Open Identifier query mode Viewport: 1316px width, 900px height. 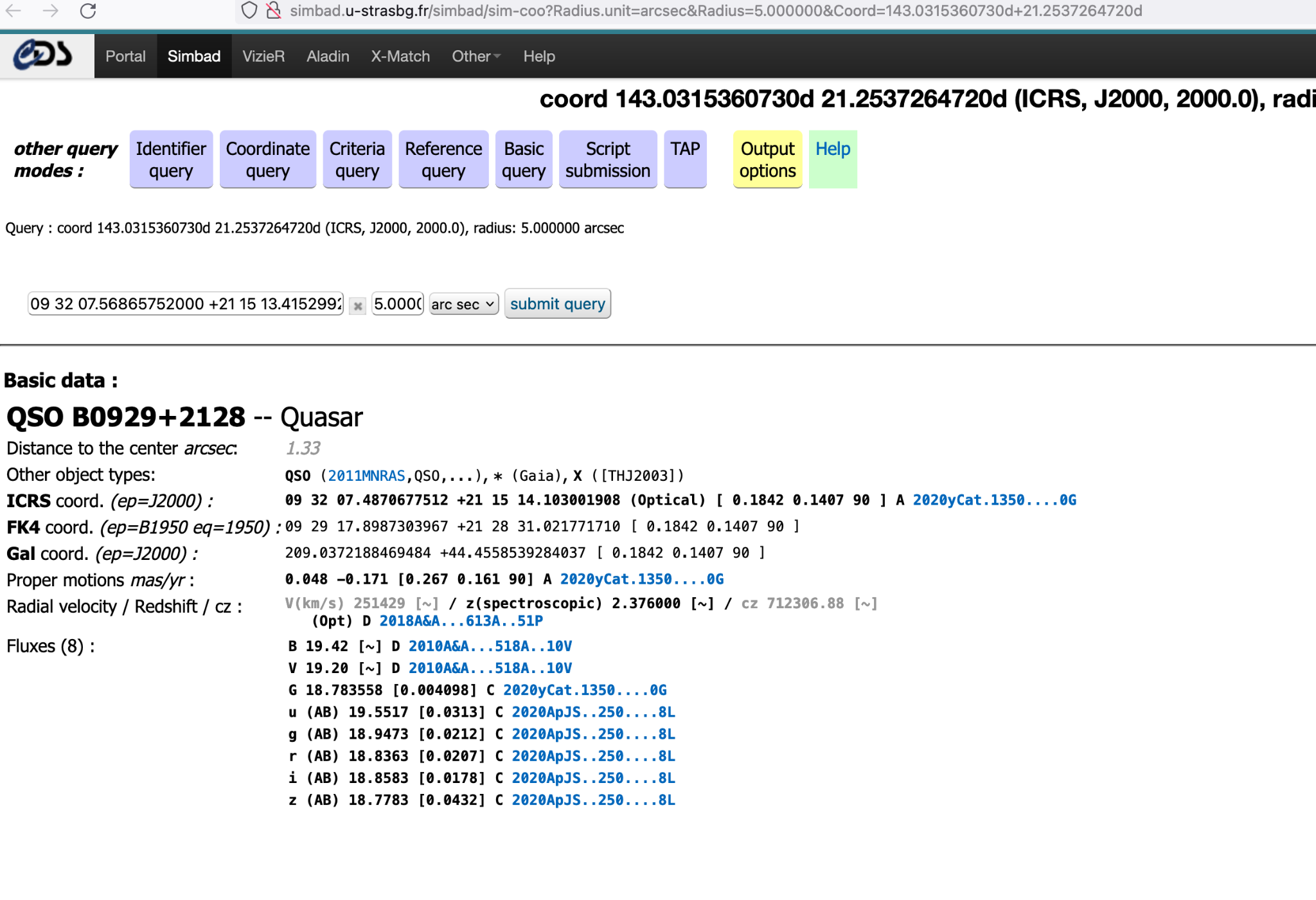[171, 159]
